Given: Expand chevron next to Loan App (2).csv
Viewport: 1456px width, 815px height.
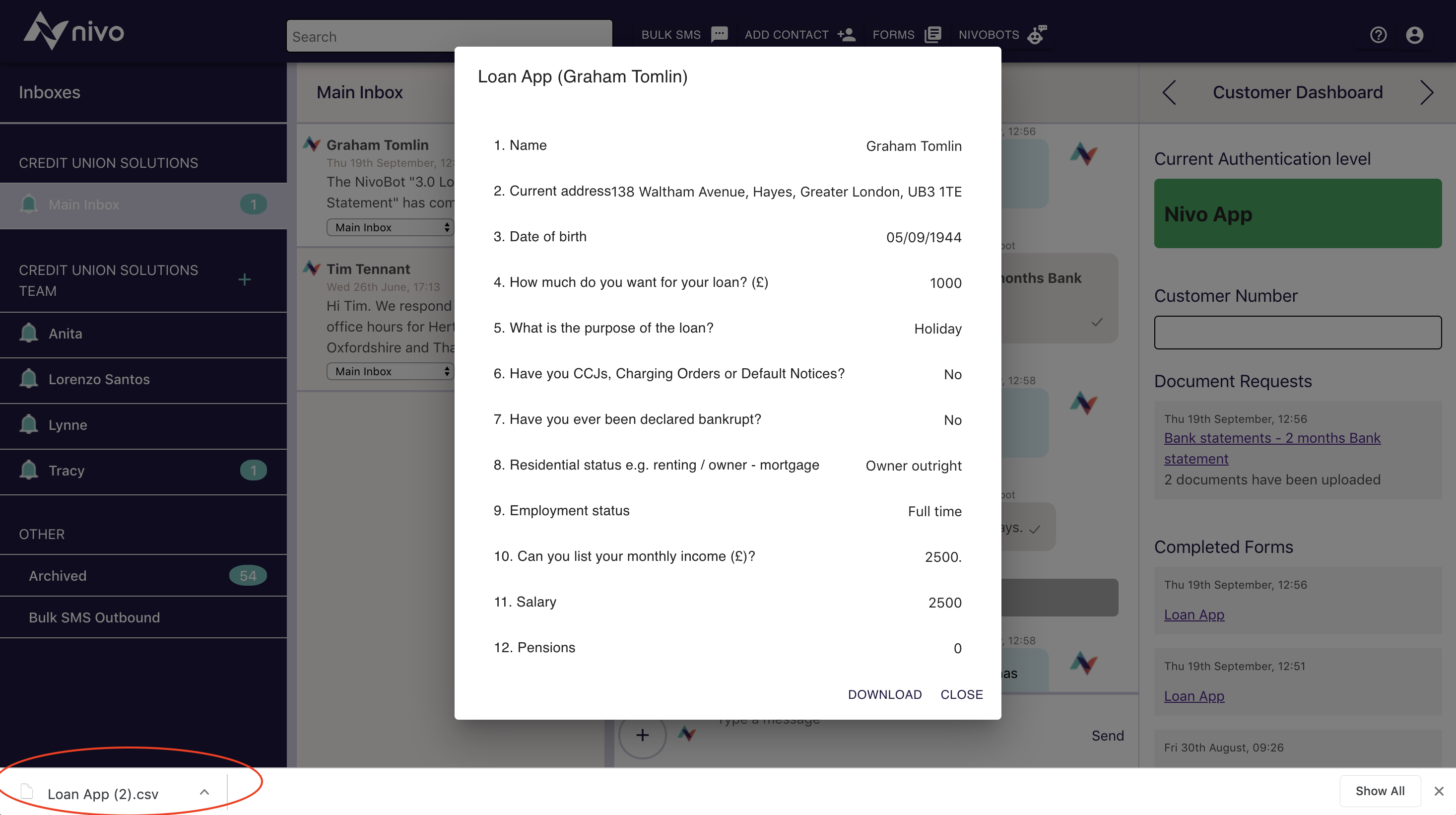Looking at the screenshot, I should click(204, 792).
